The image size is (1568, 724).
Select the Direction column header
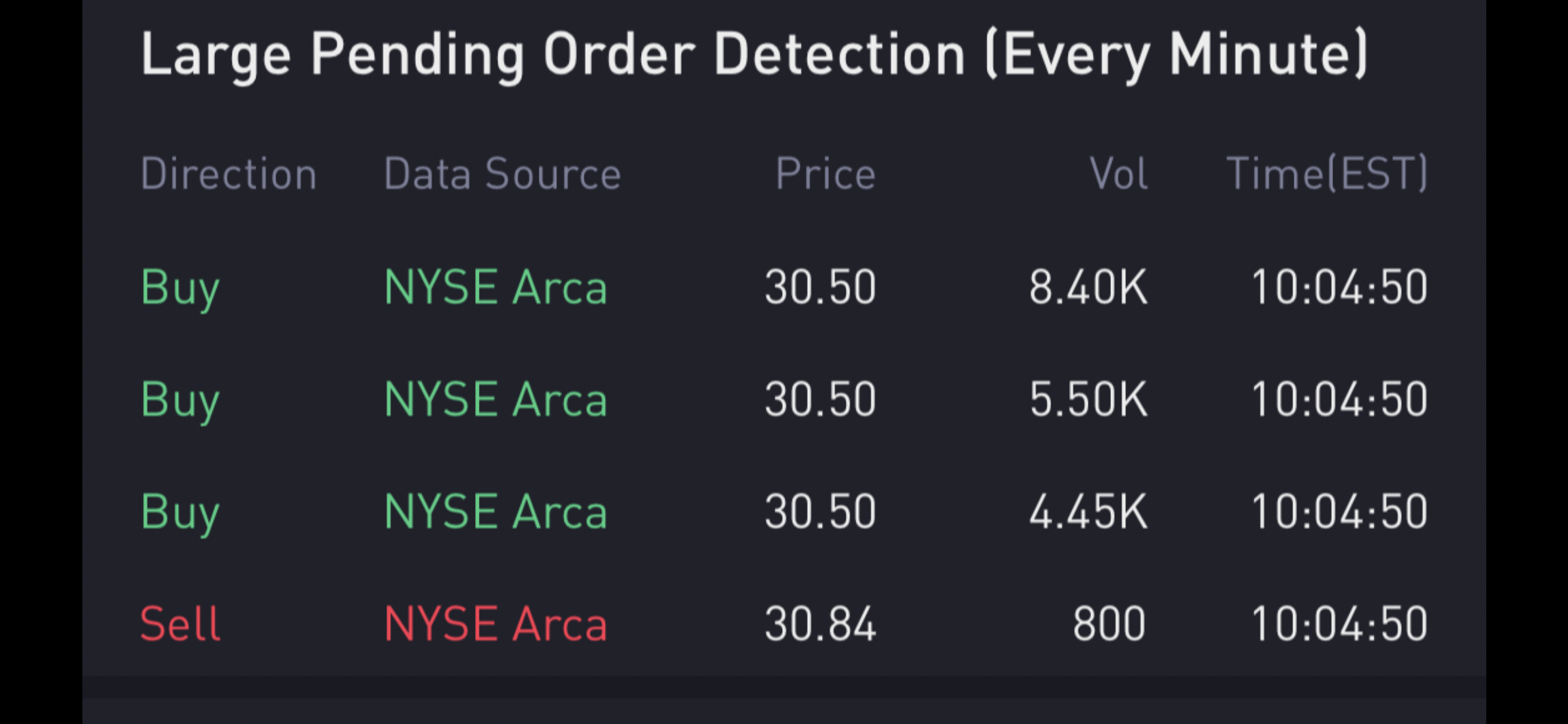[229, 174]
